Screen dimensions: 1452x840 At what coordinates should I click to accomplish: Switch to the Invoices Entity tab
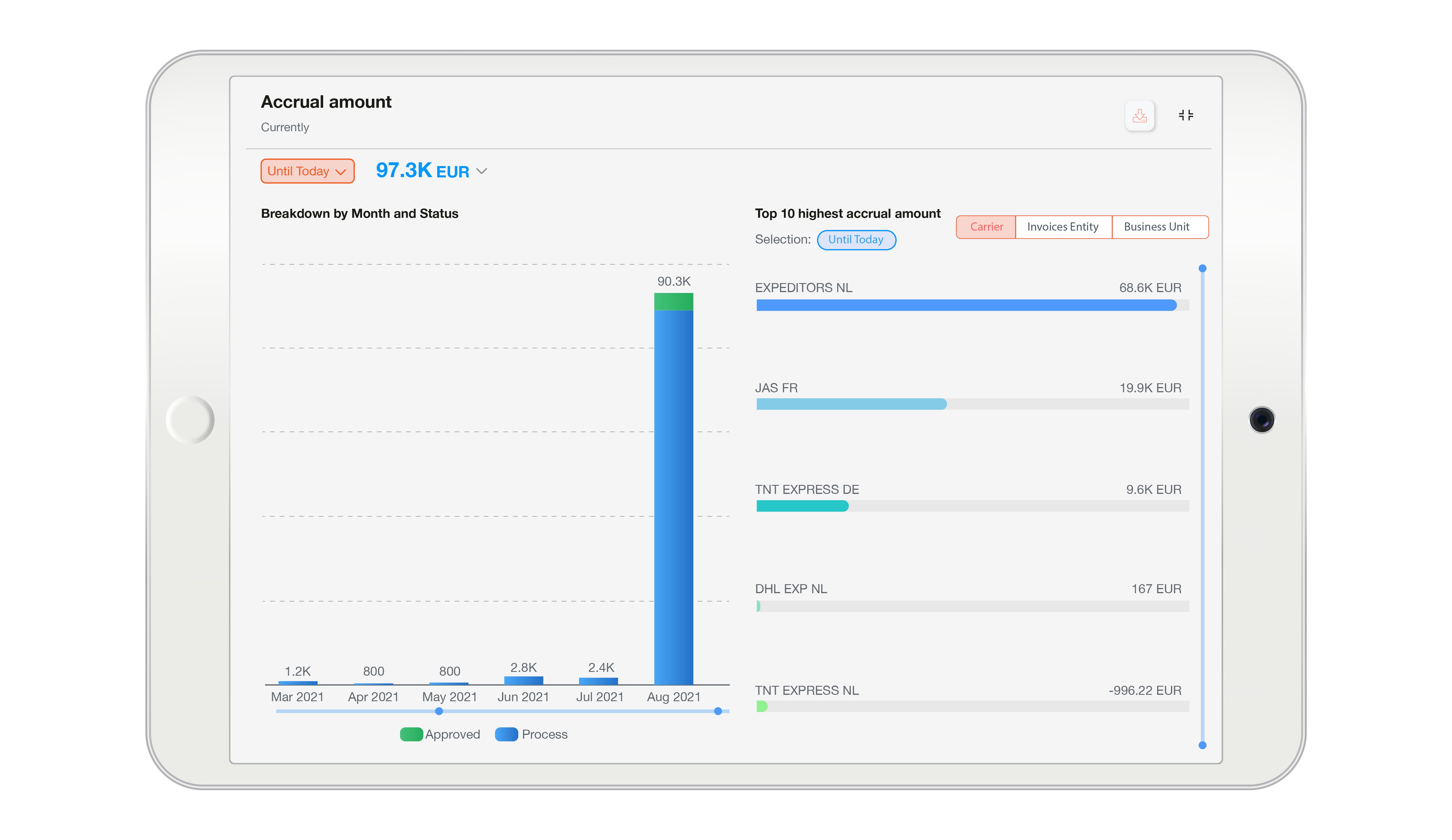[1062, 227]
